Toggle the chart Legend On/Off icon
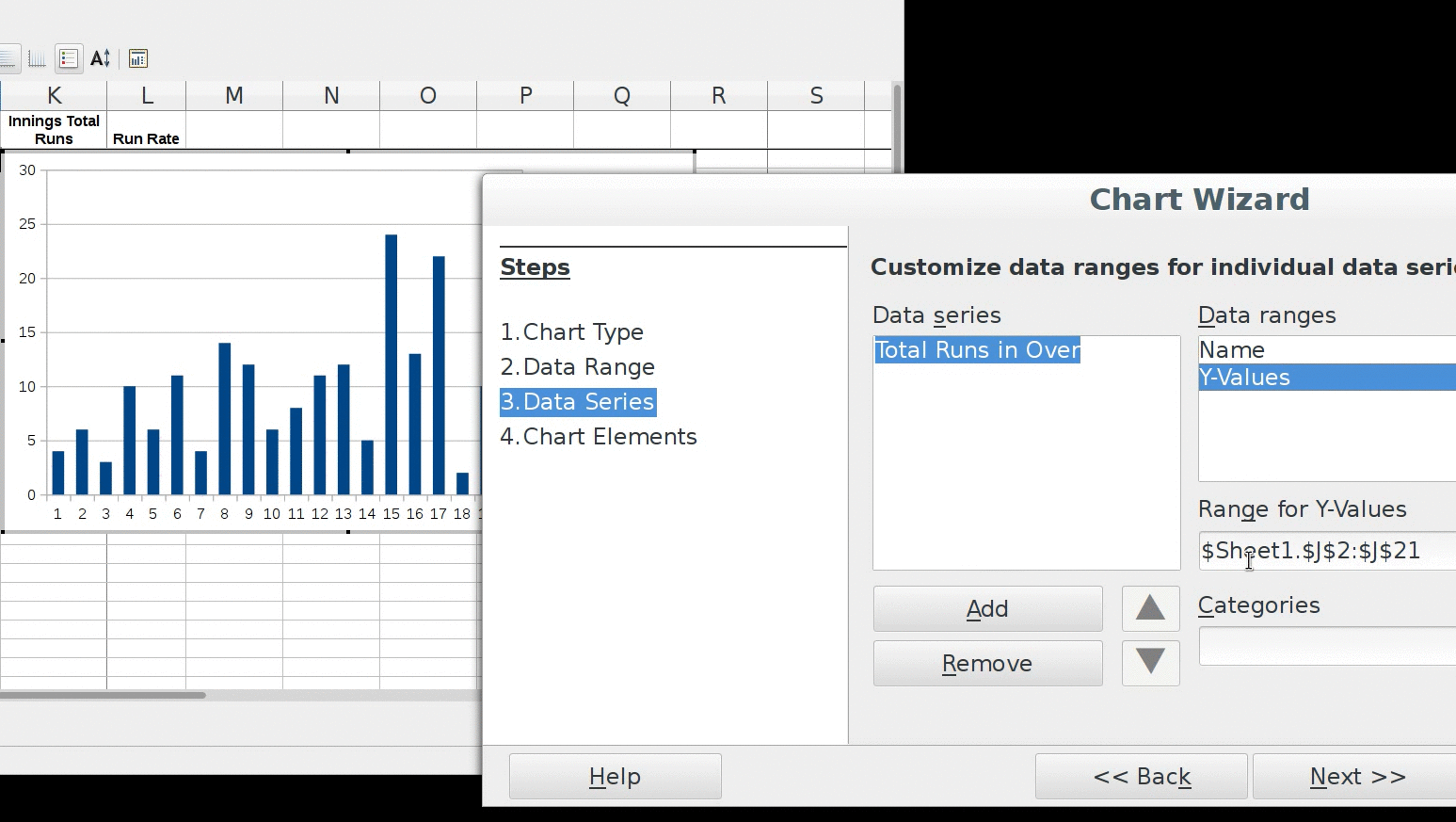This screenshot has height=822, width=1456. click(68, 58)
